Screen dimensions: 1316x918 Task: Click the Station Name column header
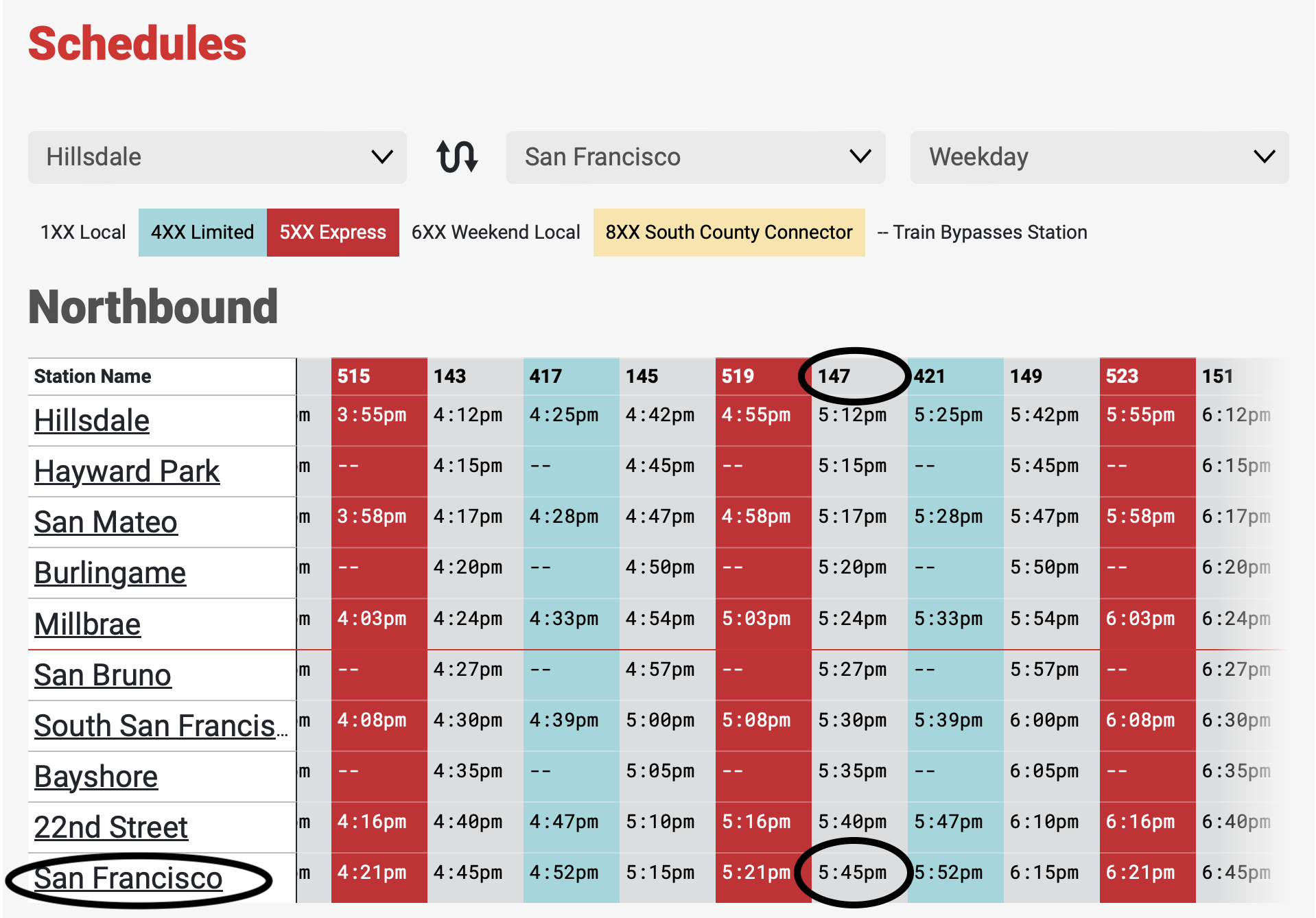tap(162, 376)
